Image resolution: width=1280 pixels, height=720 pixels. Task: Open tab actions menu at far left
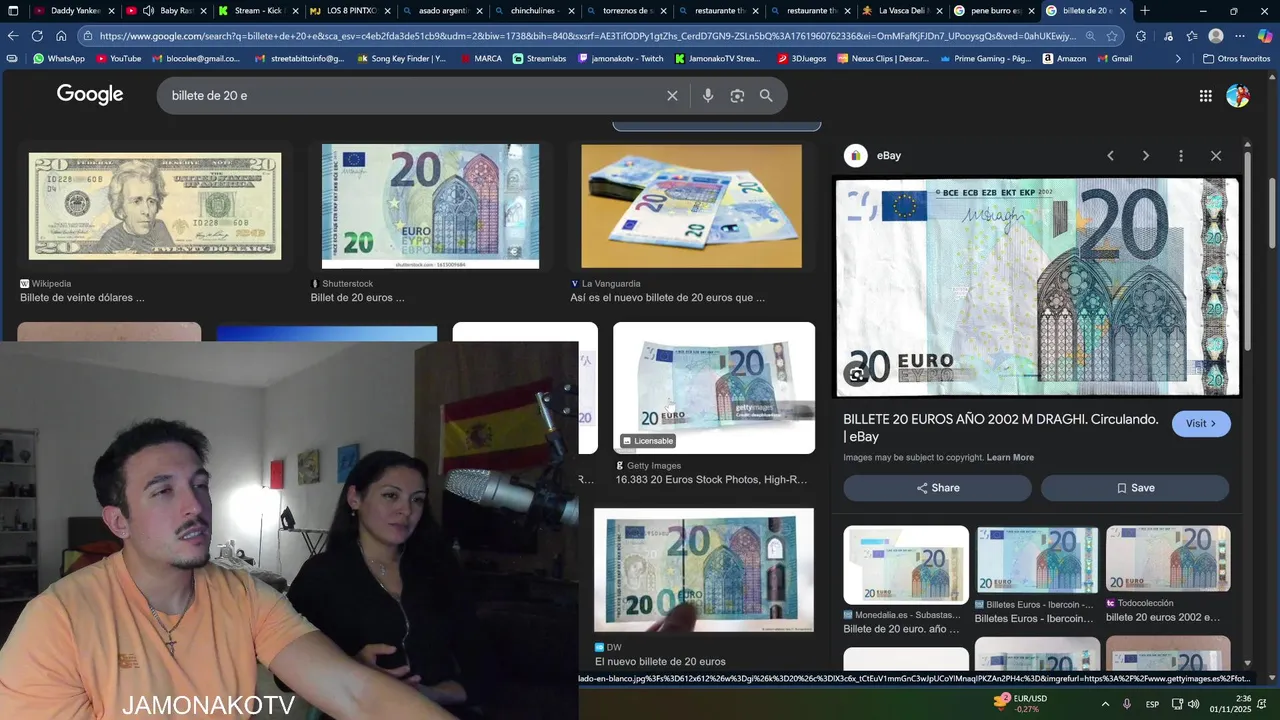point(13,11)
